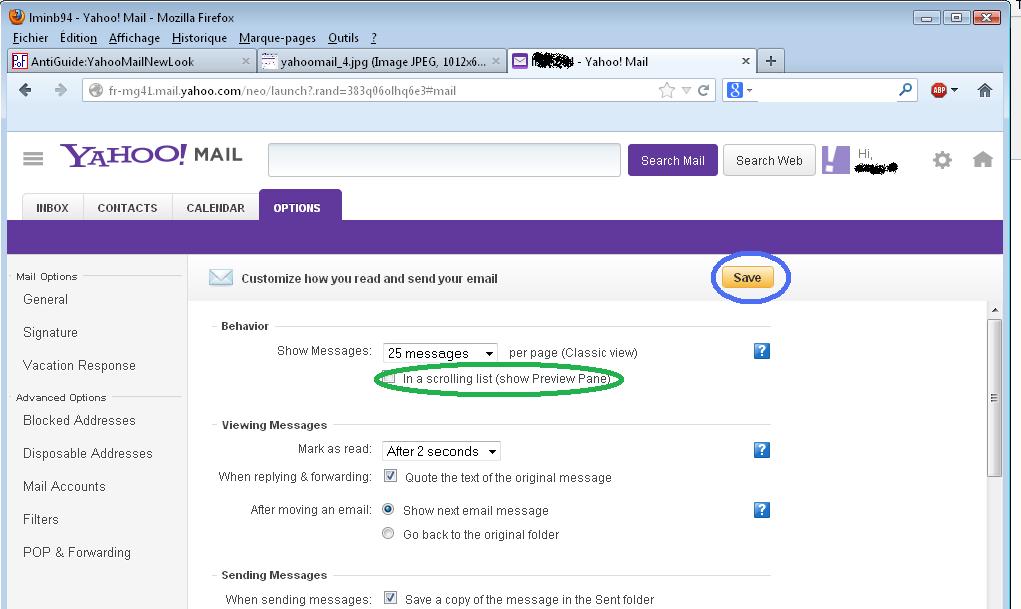Open the Outils menu
The width and height of the screenshot is (1021, 609).
(x=343, y=38)
